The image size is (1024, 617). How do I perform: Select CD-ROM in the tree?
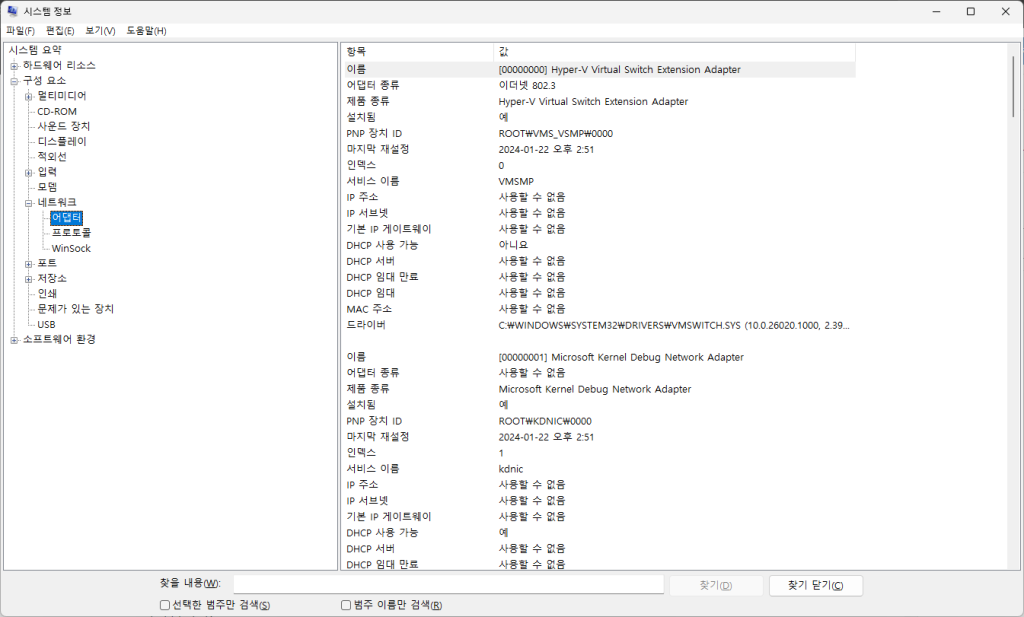(x=57, y=112)
